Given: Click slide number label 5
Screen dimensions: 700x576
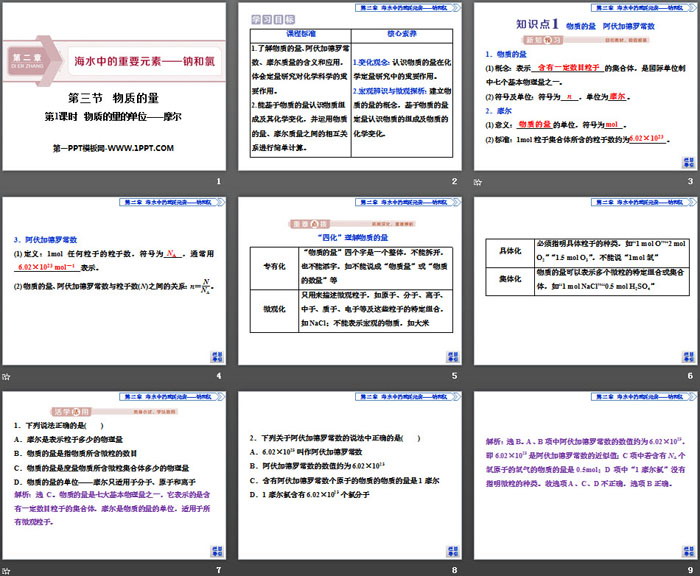Looking at the screenshot, I should [454, 376].
